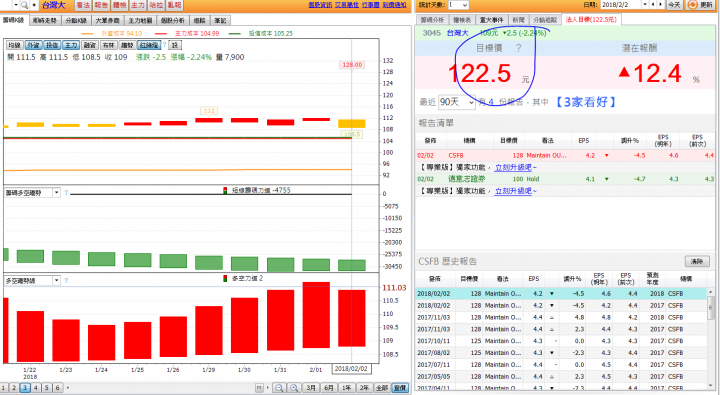The width and height of the screenshot is (720, 395).
Task: Open the 籌碼分析 tab on right panel
Action: point(432,20)
